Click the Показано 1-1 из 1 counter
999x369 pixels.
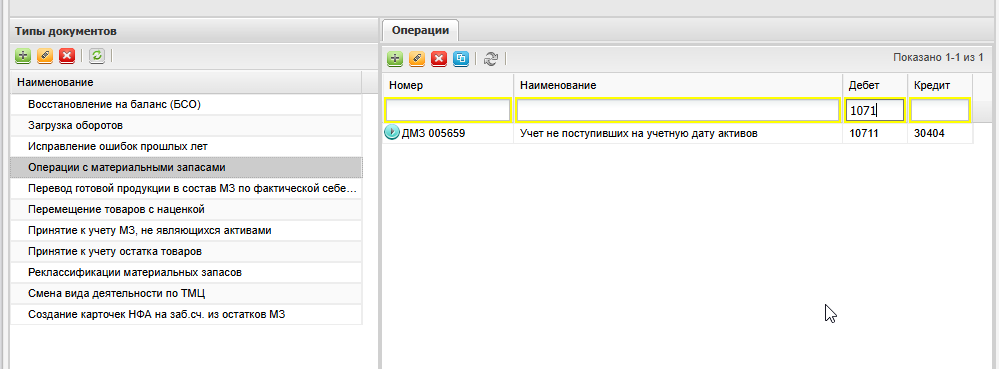click(x=938, y=58)
